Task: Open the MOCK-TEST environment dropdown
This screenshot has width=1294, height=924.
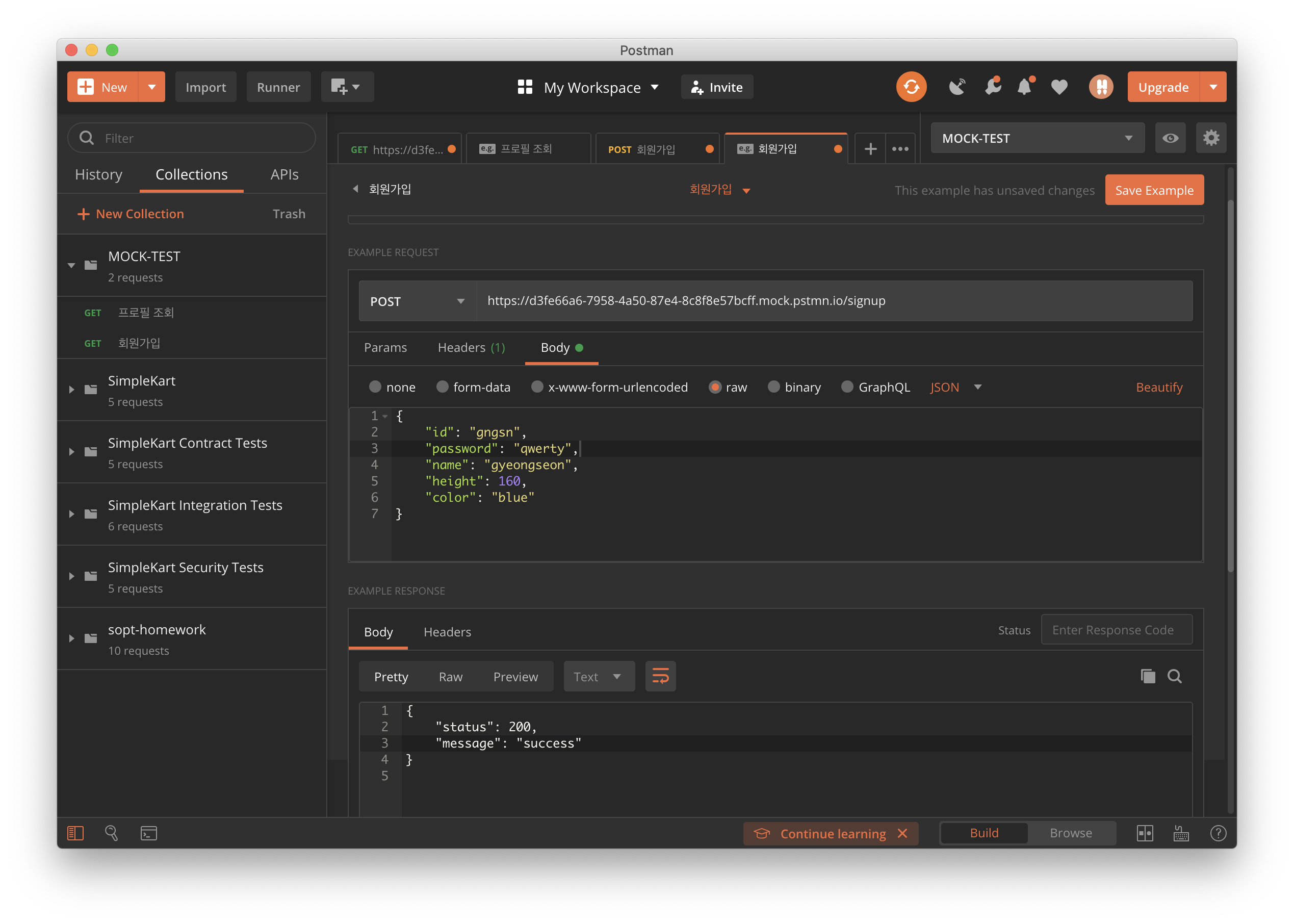Action: (1037, 138)
